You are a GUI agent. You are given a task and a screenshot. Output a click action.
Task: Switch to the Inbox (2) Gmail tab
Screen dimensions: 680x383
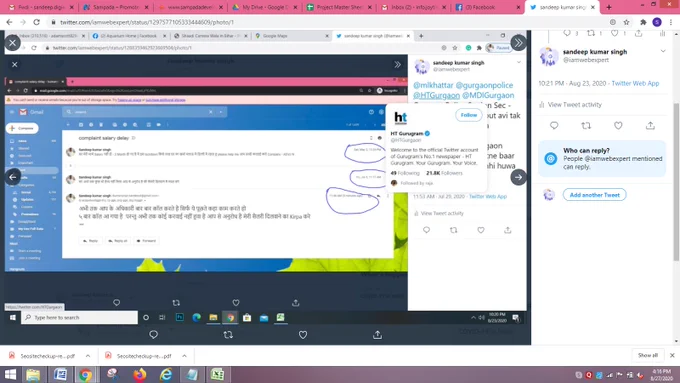click(415, 7)
